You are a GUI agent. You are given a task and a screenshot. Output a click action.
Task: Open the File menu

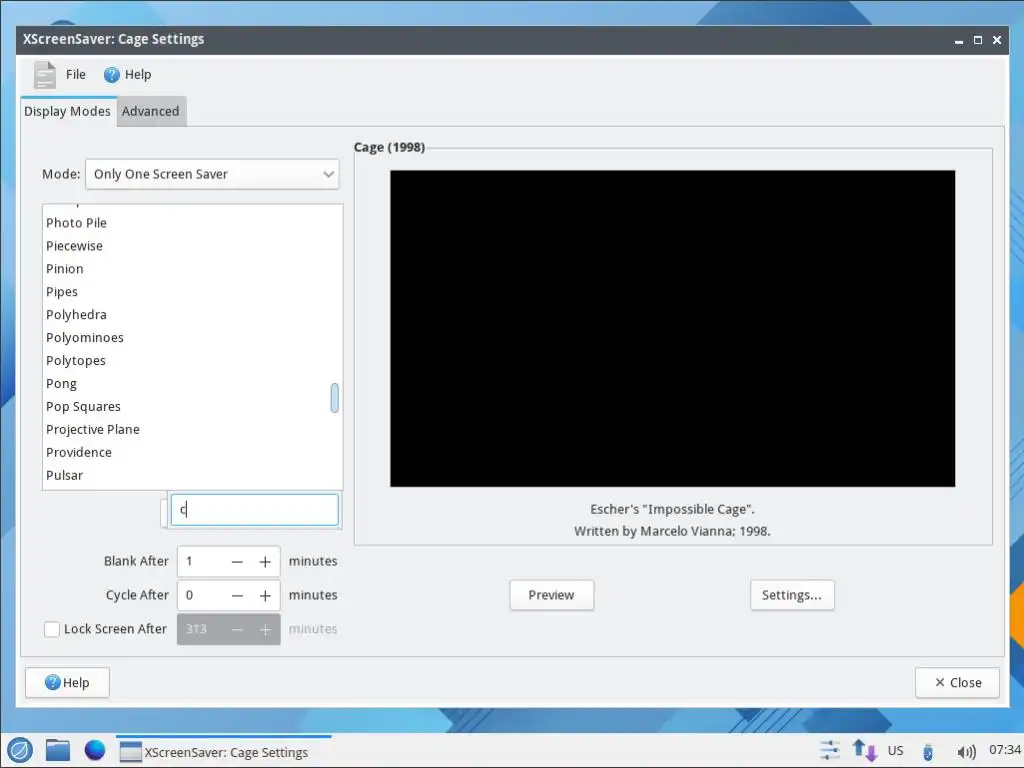pyautogui.click(x=75, y=74)
